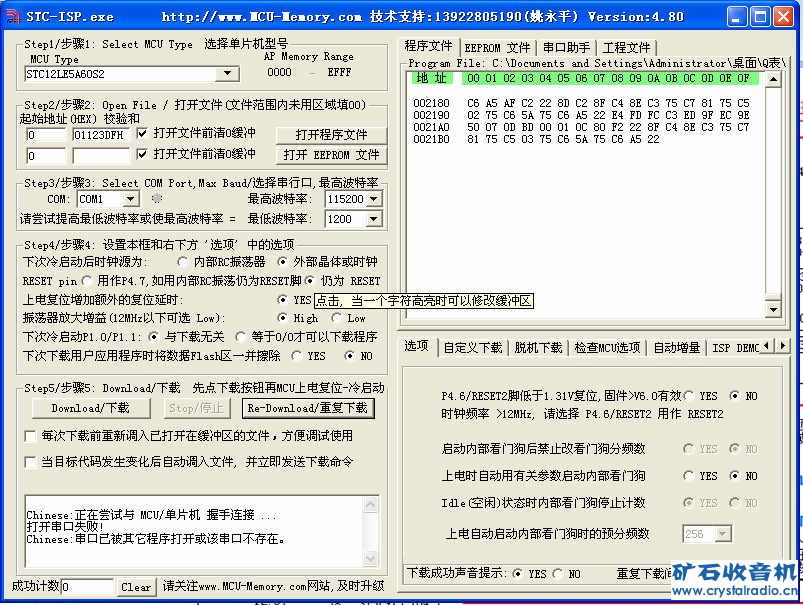The width and height of the screenshot is (803, 605).
Task: Select NO for P4.6/RESET2 low-voltage reset
Action: 734,395
